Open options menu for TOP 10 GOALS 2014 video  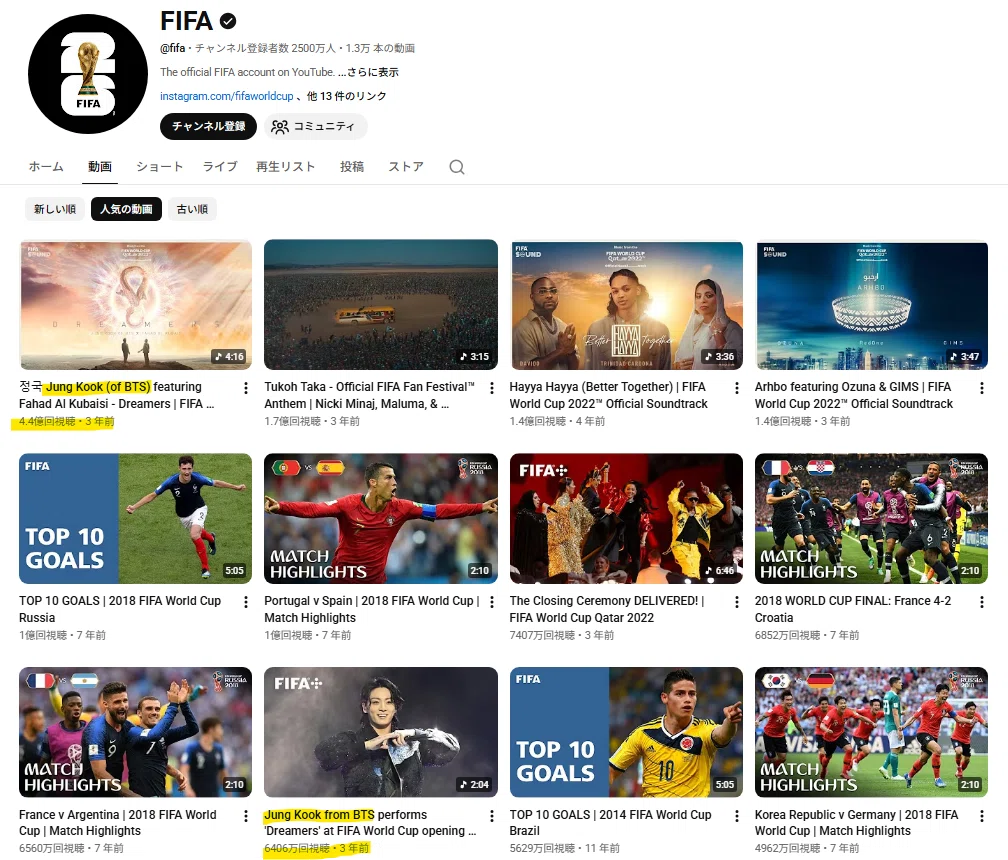[x=736, y=816]
